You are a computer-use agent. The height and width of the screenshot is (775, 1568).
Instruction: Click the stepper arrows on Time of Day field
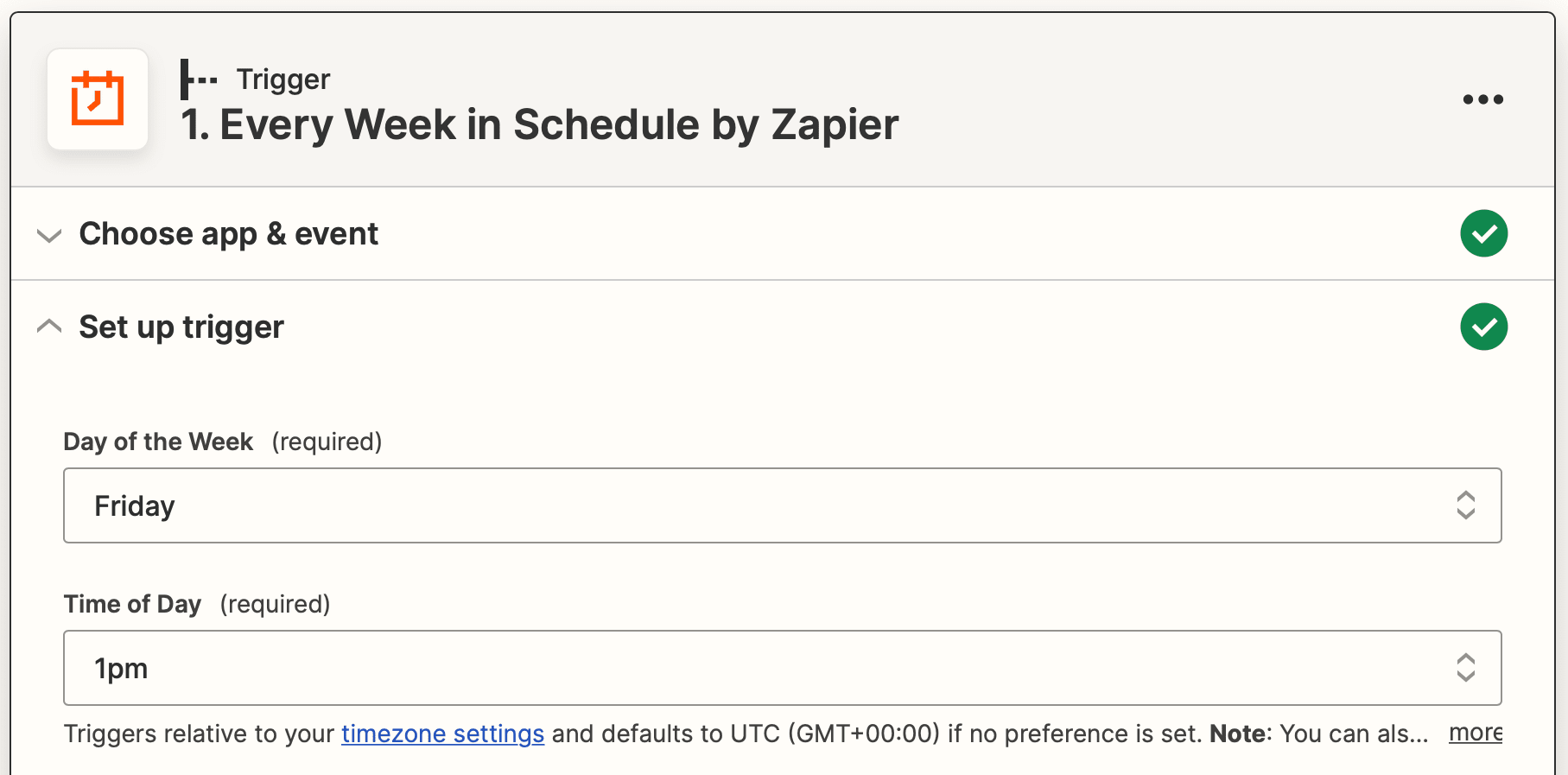coord(1465,668)
